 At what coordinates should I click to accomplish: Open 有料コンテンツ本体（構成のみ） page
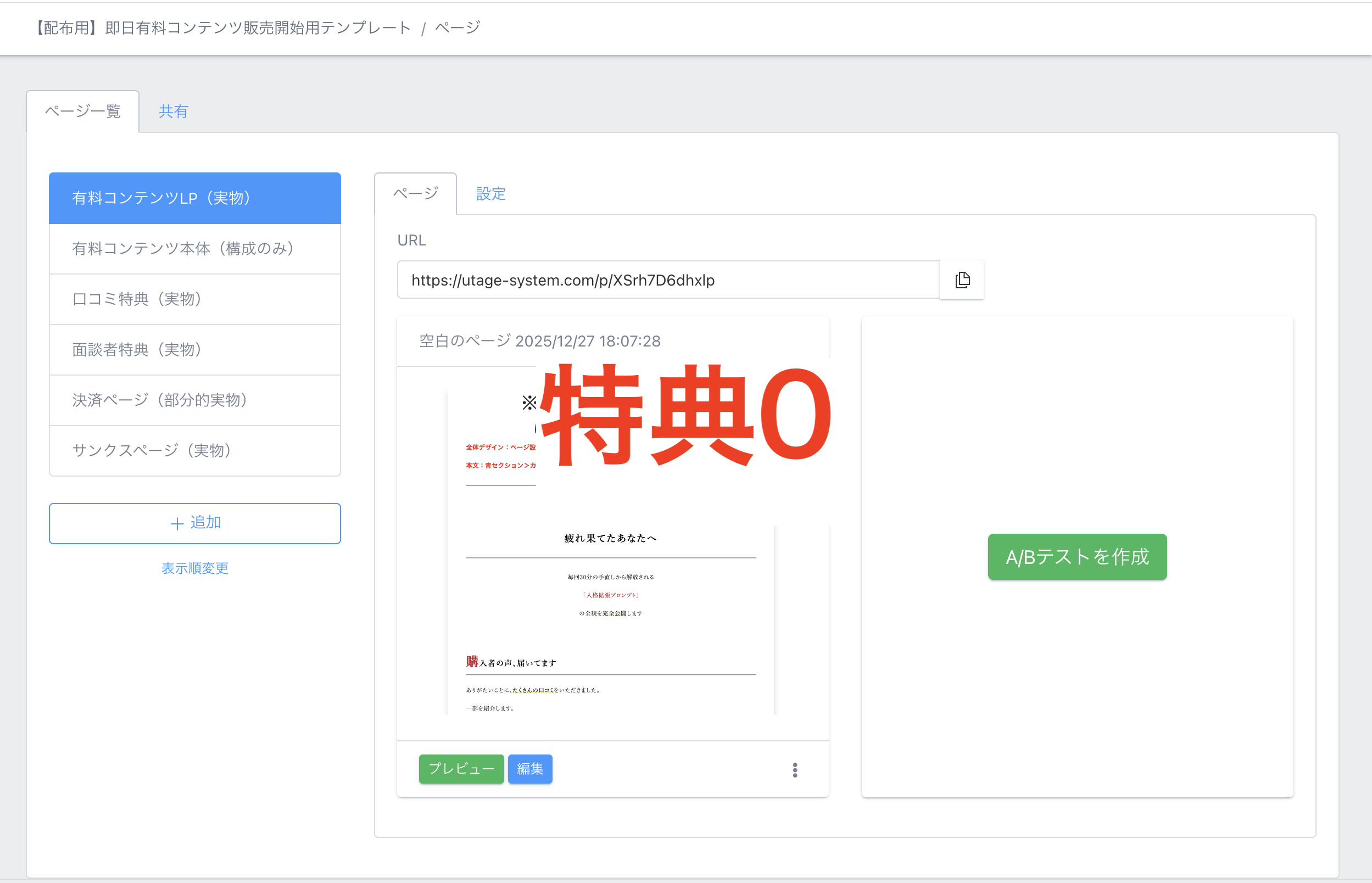[195, 248]
